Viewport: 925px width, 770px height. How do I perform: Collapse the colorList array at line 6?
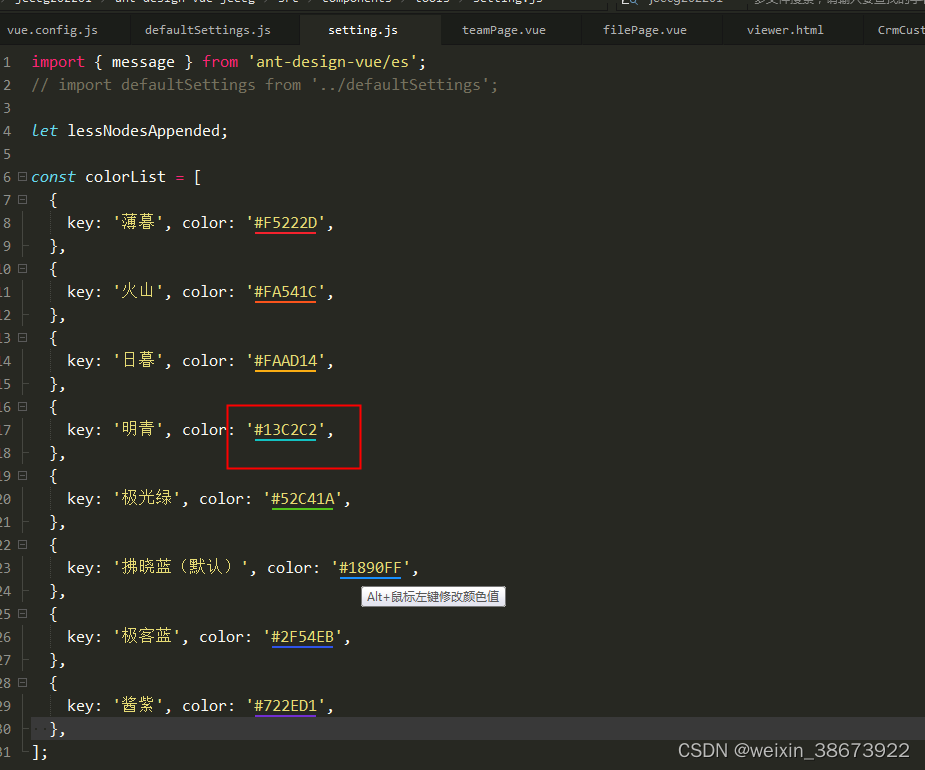click(x=22, y=176)
